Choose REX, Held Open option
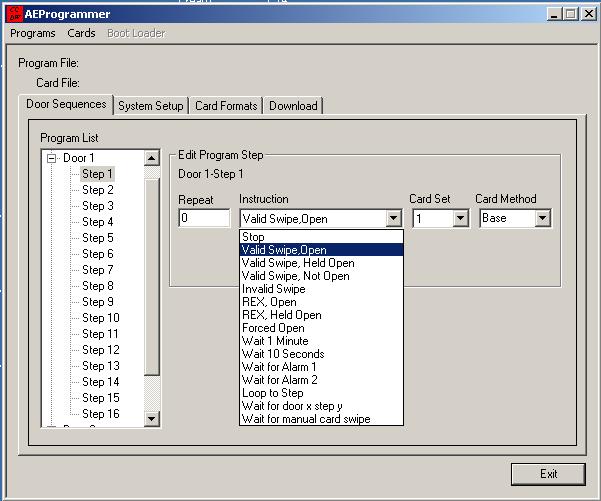 [321, 315]
